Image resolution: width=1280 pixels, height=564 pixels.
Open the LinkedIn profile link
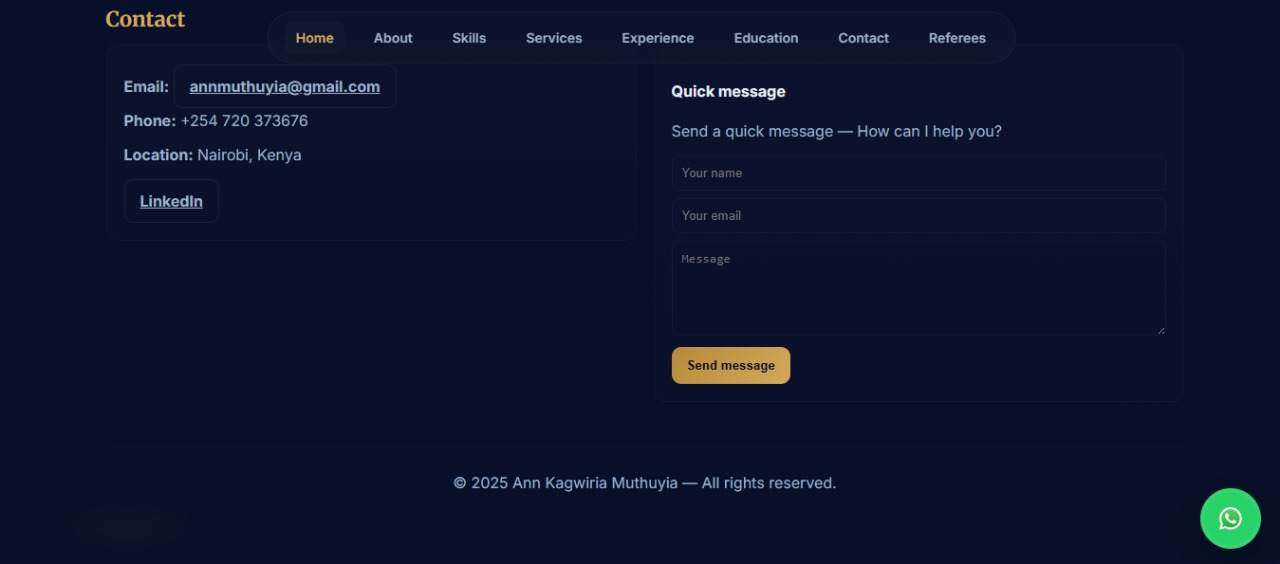171,201
